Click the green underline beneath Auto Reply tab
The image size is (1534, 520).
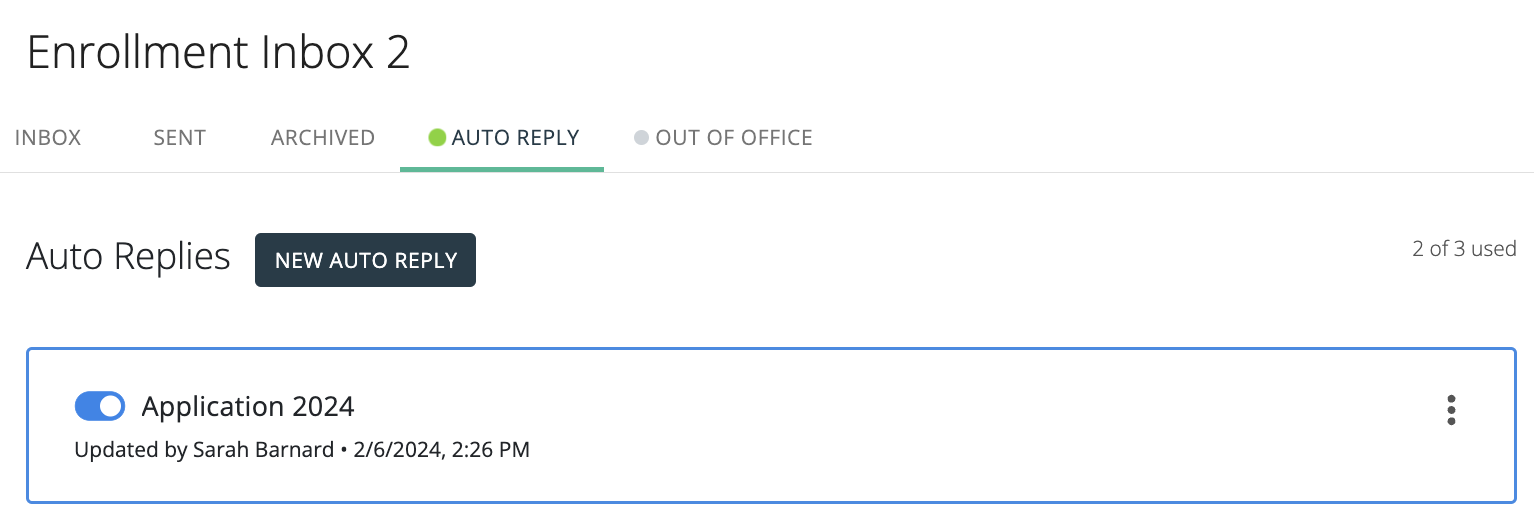pos(501,169)
